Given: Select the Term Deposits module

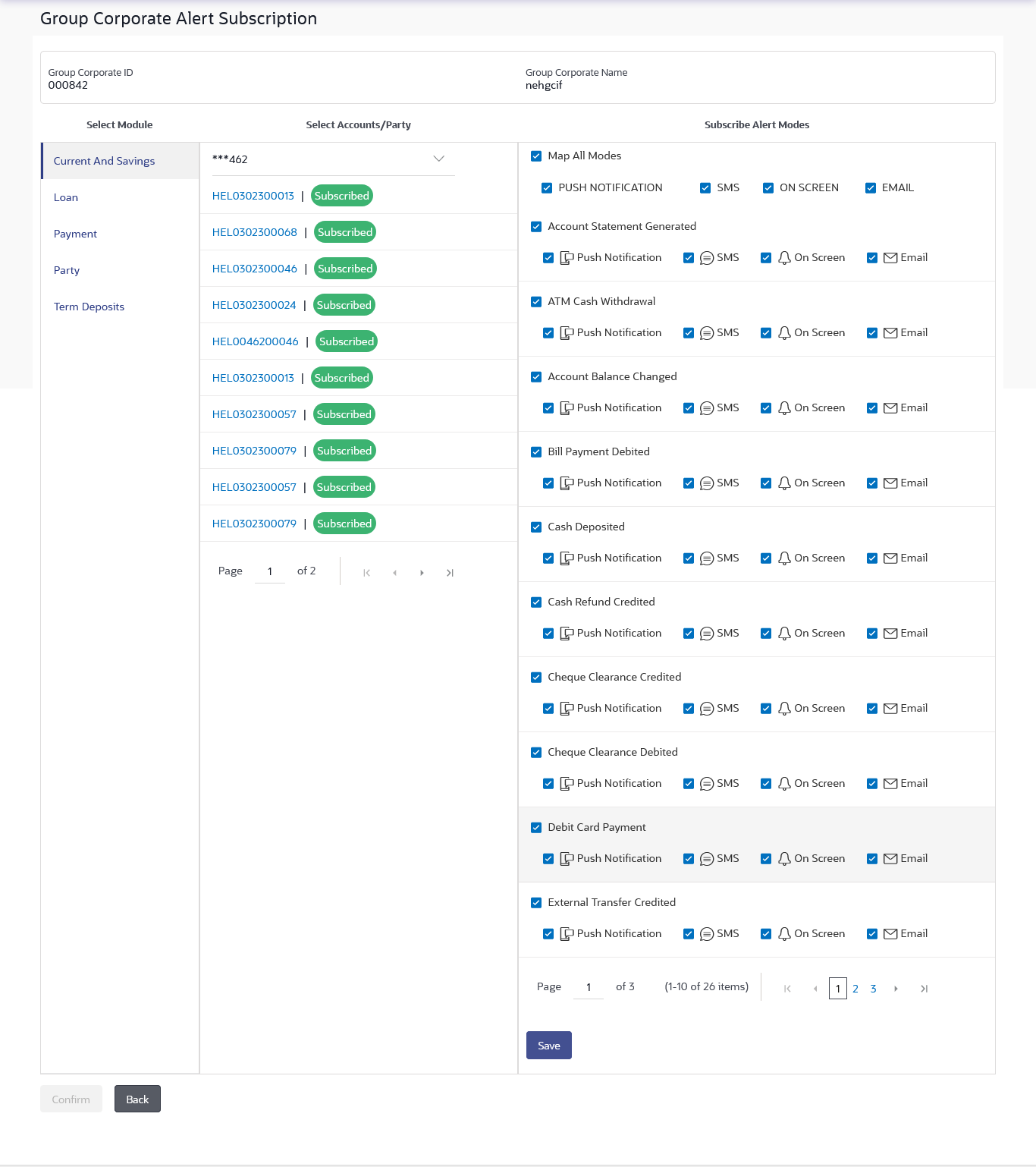Looking at the screenshot, I should click(89, 307).
